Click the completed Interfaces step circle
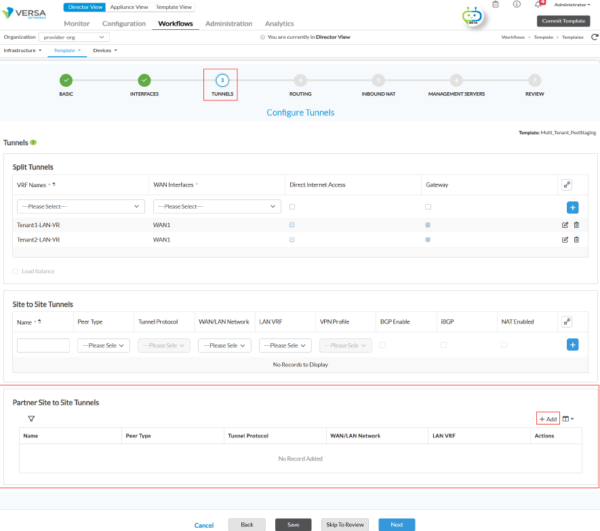 coord(144,80)
